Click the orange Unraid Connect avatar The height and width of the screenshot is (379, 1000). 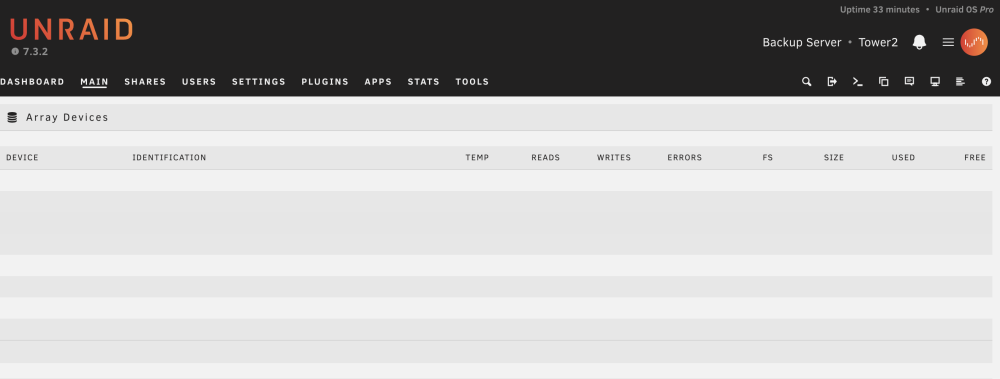coord(974,42)
